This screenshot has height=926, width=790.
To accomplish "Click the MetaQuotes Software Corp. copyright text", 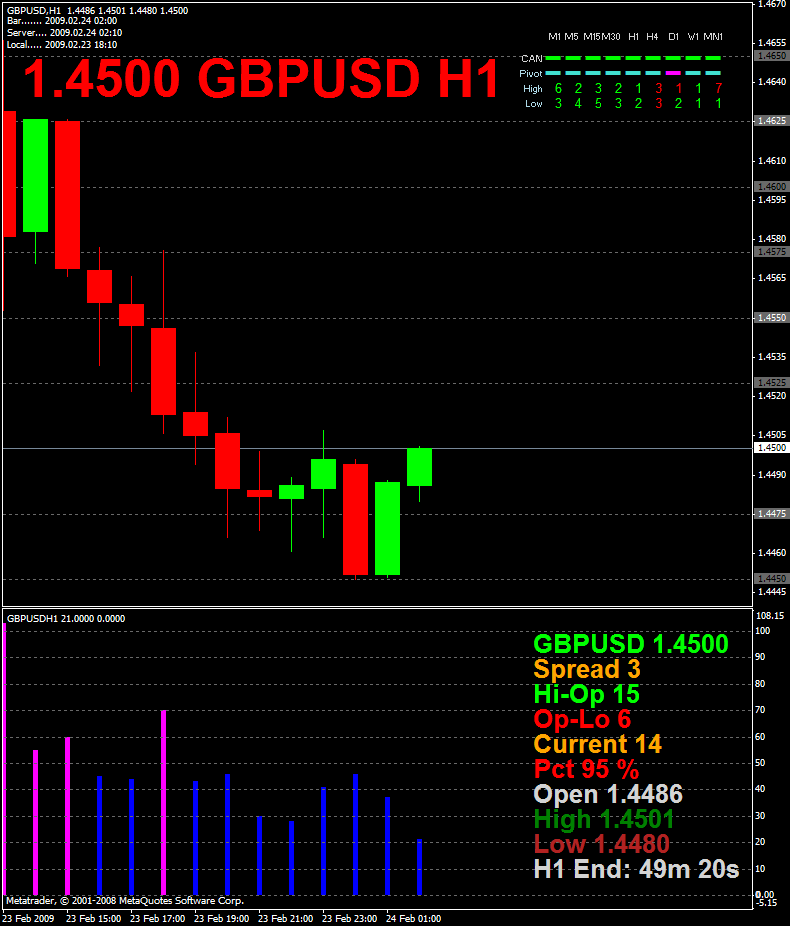I will pos(125,901).
